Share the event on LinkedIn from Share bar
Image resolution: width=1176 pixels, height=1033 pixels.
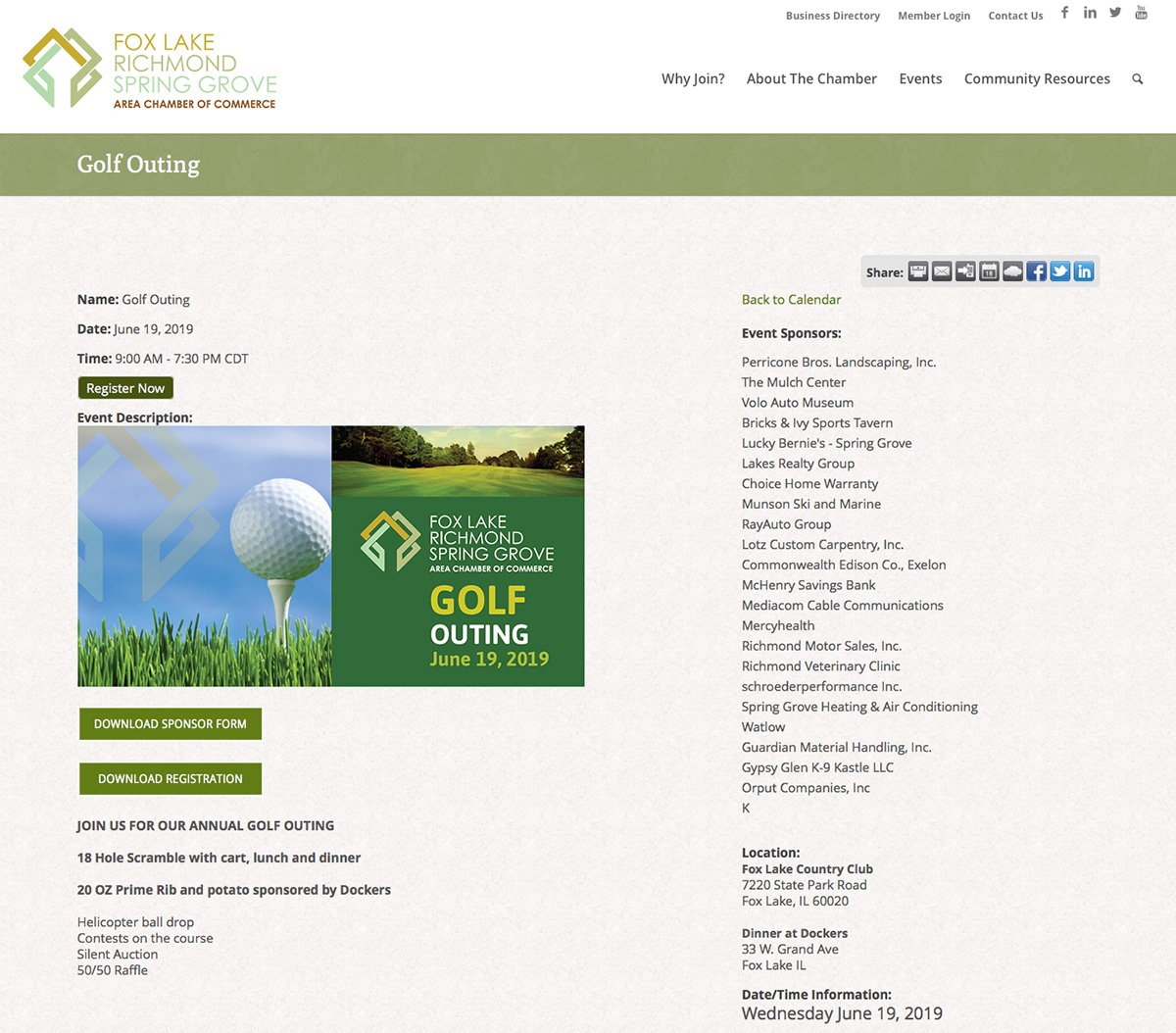(1083, 271)
